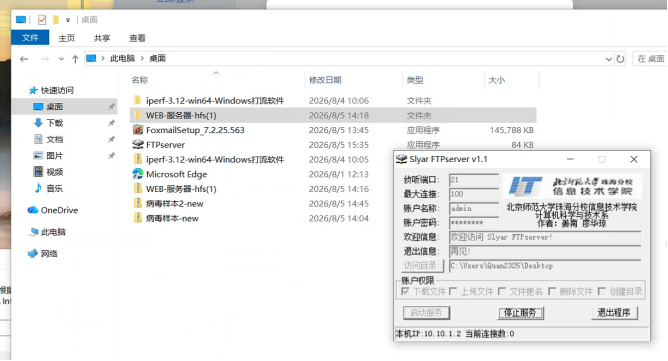The width and height of the screenshot is (668, 361).
Task: Click the IT 信息技术学院 logo banner
Action: (571, 186)
